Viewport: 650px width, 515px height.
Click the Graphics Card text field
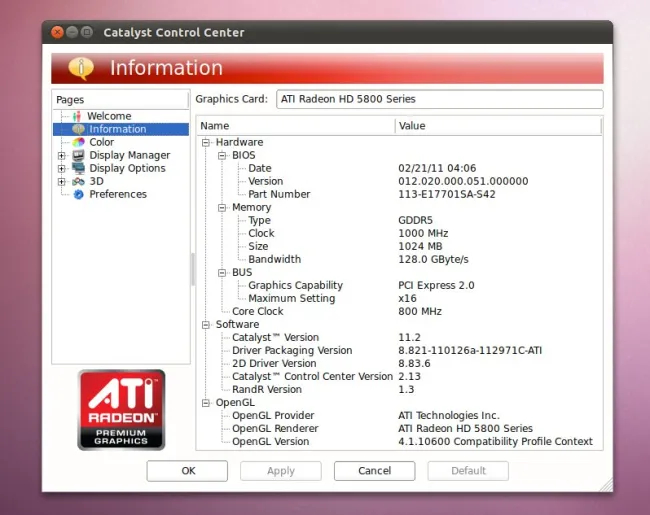point(439,99)
